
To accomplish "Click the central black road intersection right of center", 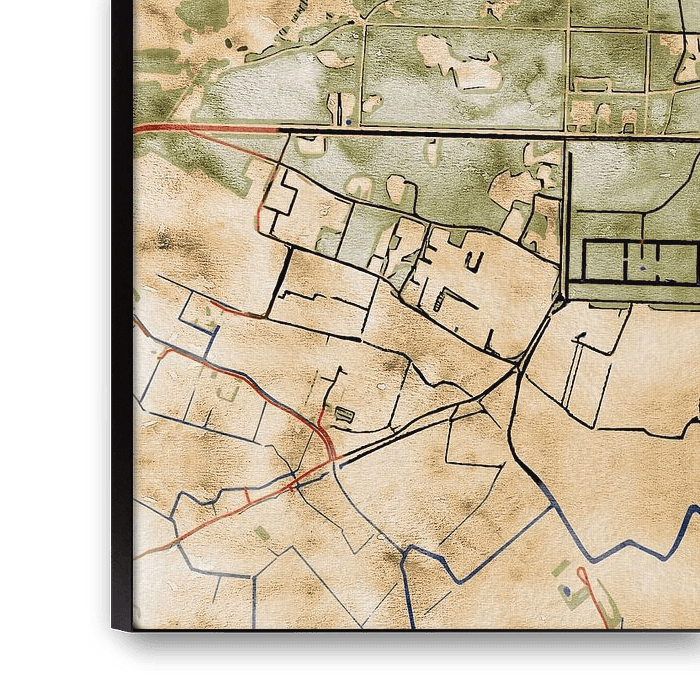I will pyautogui.click(x=518, y=366).
